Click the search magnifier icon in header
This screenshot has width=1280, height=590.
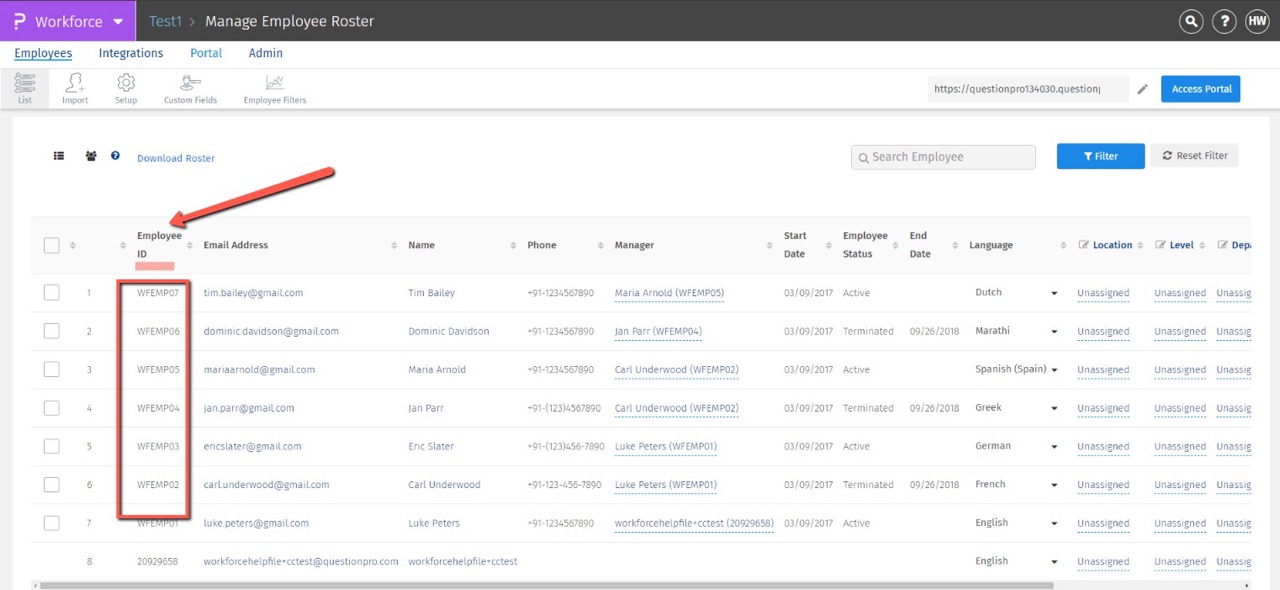click(x=1190, y=21)
